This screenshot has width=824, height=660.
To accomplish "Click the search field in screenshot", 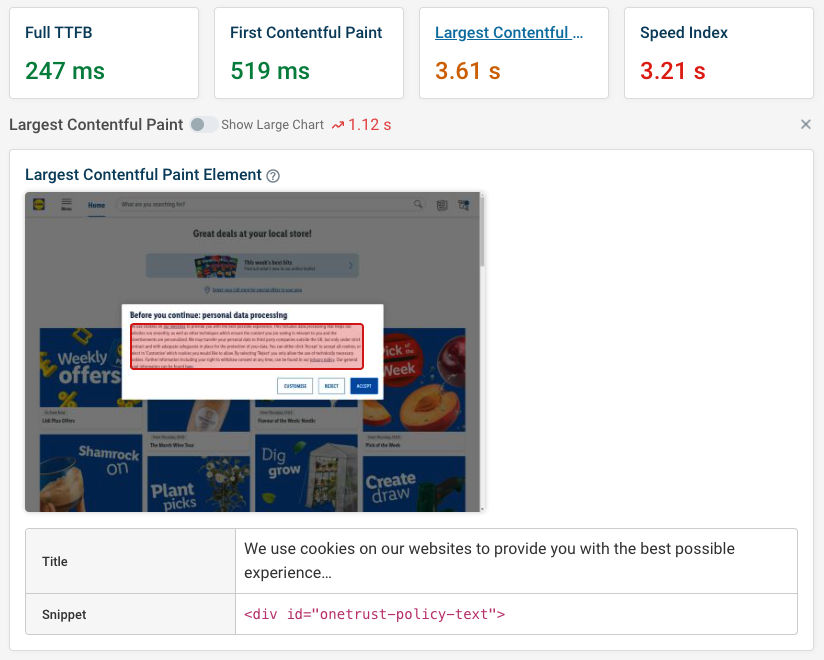I will [x=265, y=204].
